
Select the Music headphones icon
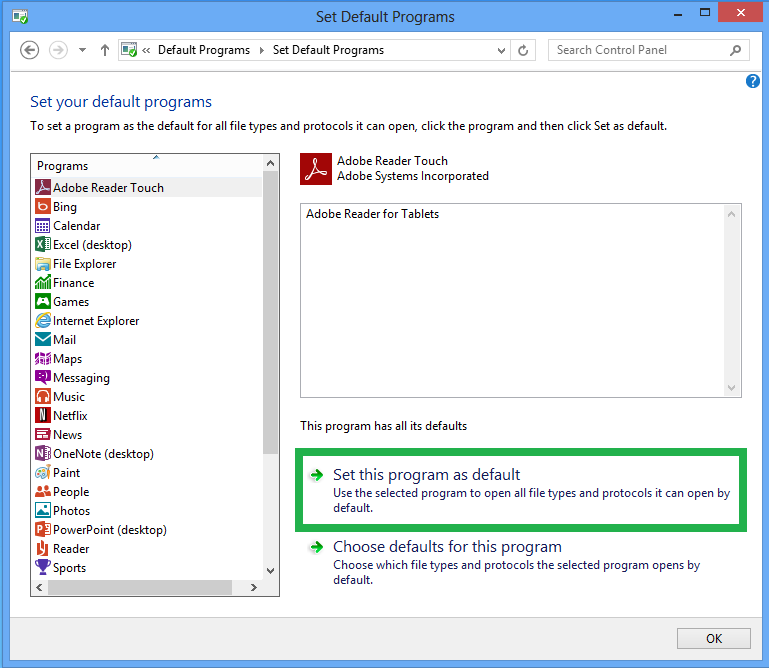pyautogui.click(x=43, y=396)
